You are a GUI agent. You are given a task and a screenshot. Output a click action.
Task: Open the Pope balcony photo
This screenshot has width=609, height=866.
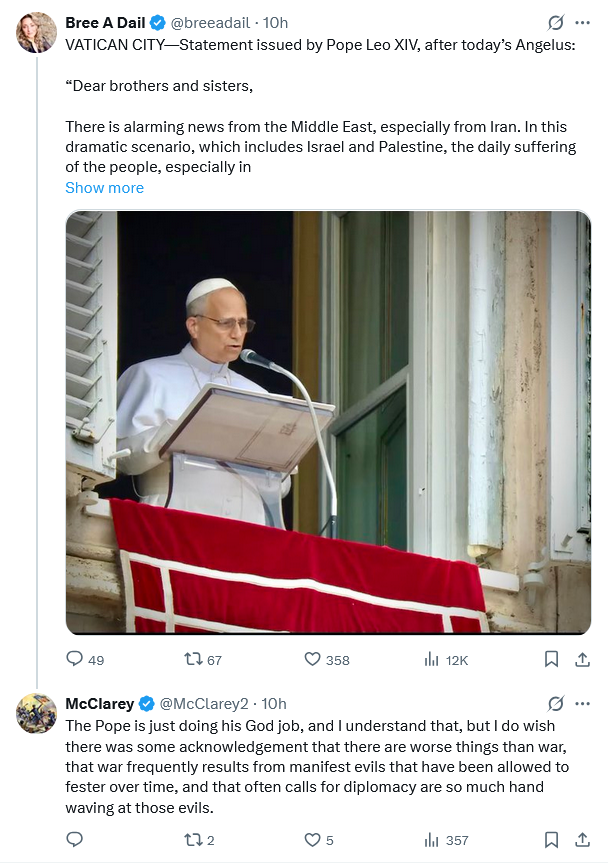pyautogui.click(x=328, y=422)
